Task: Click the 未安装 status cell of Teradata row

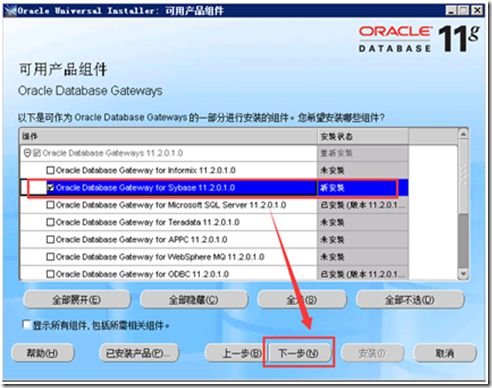Action: click(363, 222)
